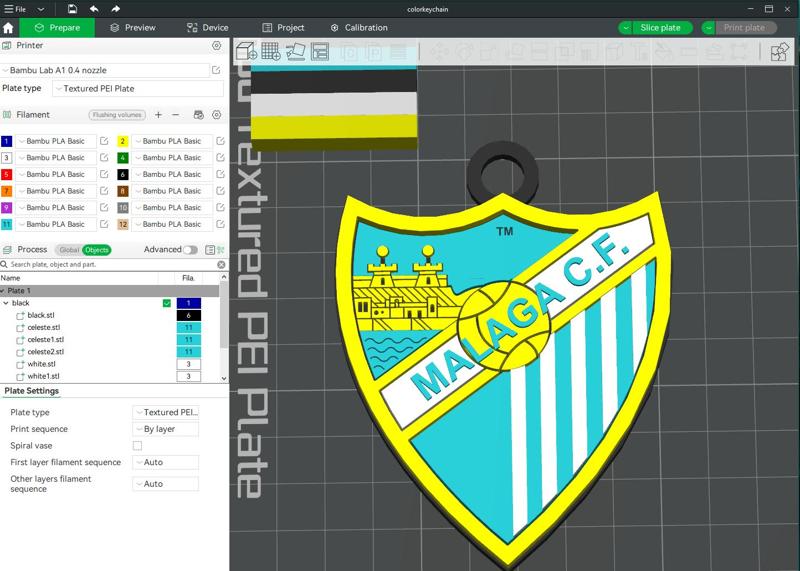
Task: Edit filament 2 preset icon
Action: tap(220, 141)
